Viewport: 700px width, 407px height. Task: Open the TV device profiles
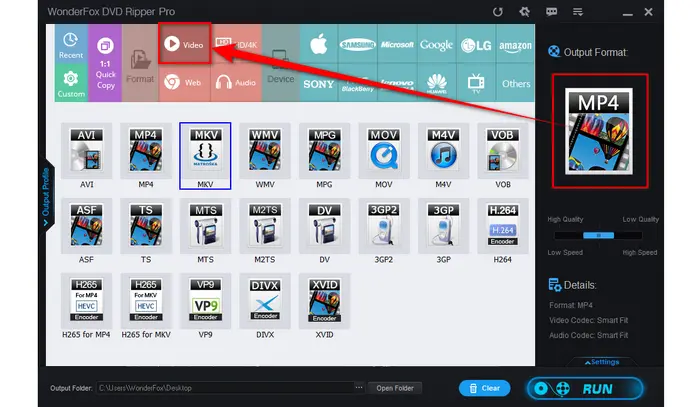[476, 83]
